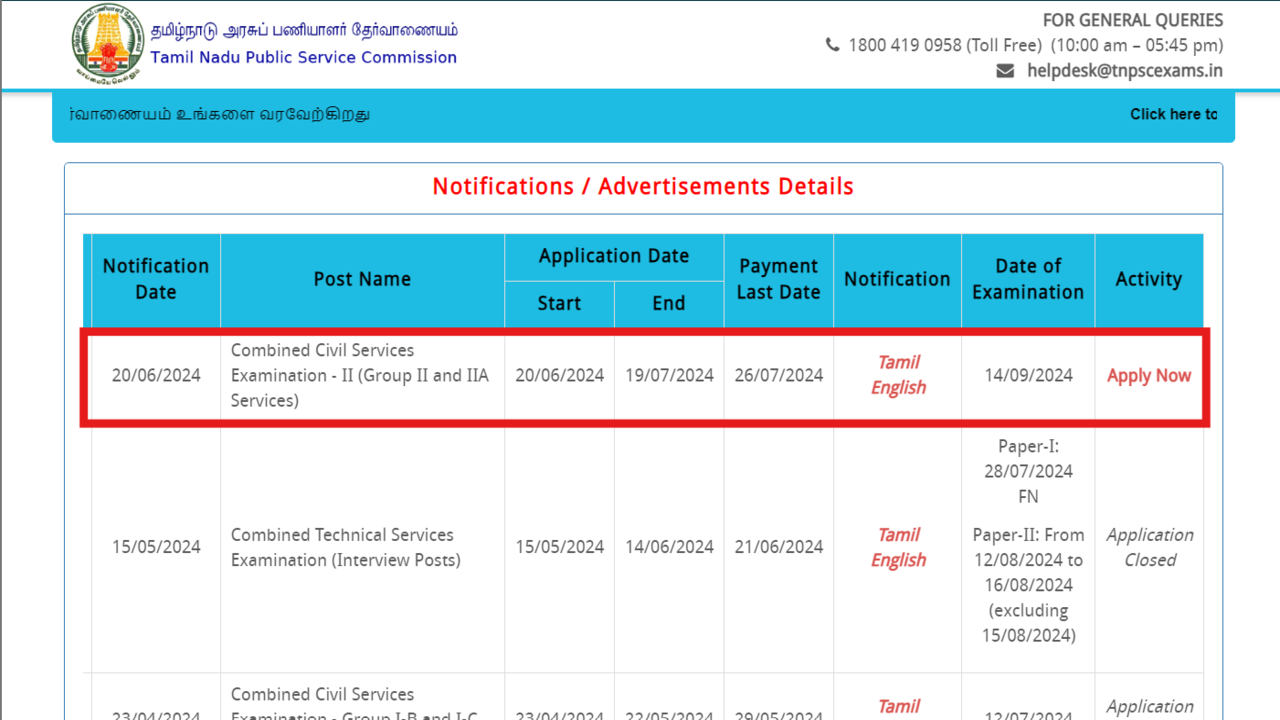Viewport: 1280px width, 720px height.
Task: Click the Tamil Nadu Public Service Commission title
Action: coord(303,57)
